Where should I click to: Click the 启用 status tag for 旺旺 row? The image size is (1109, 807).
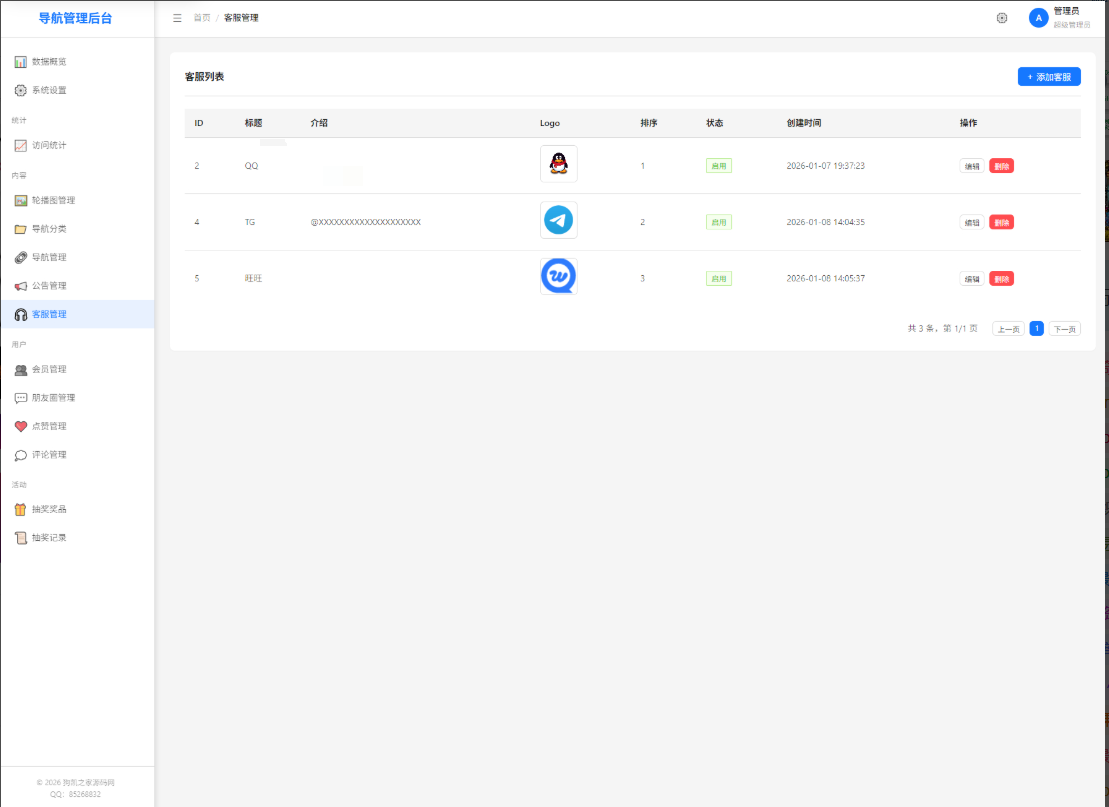pyautogui.click(x=718, y=279)
